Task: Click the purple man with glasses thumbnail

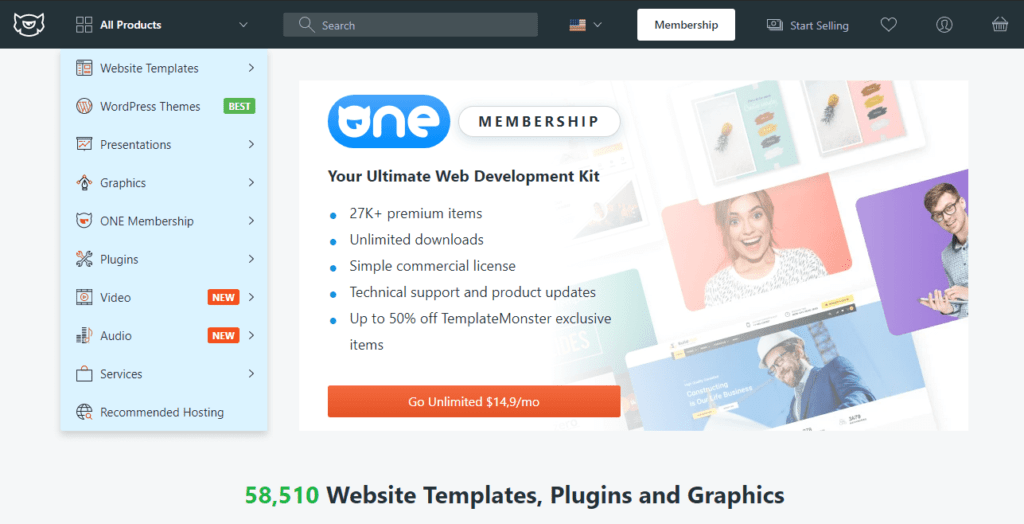Action: 914,252
